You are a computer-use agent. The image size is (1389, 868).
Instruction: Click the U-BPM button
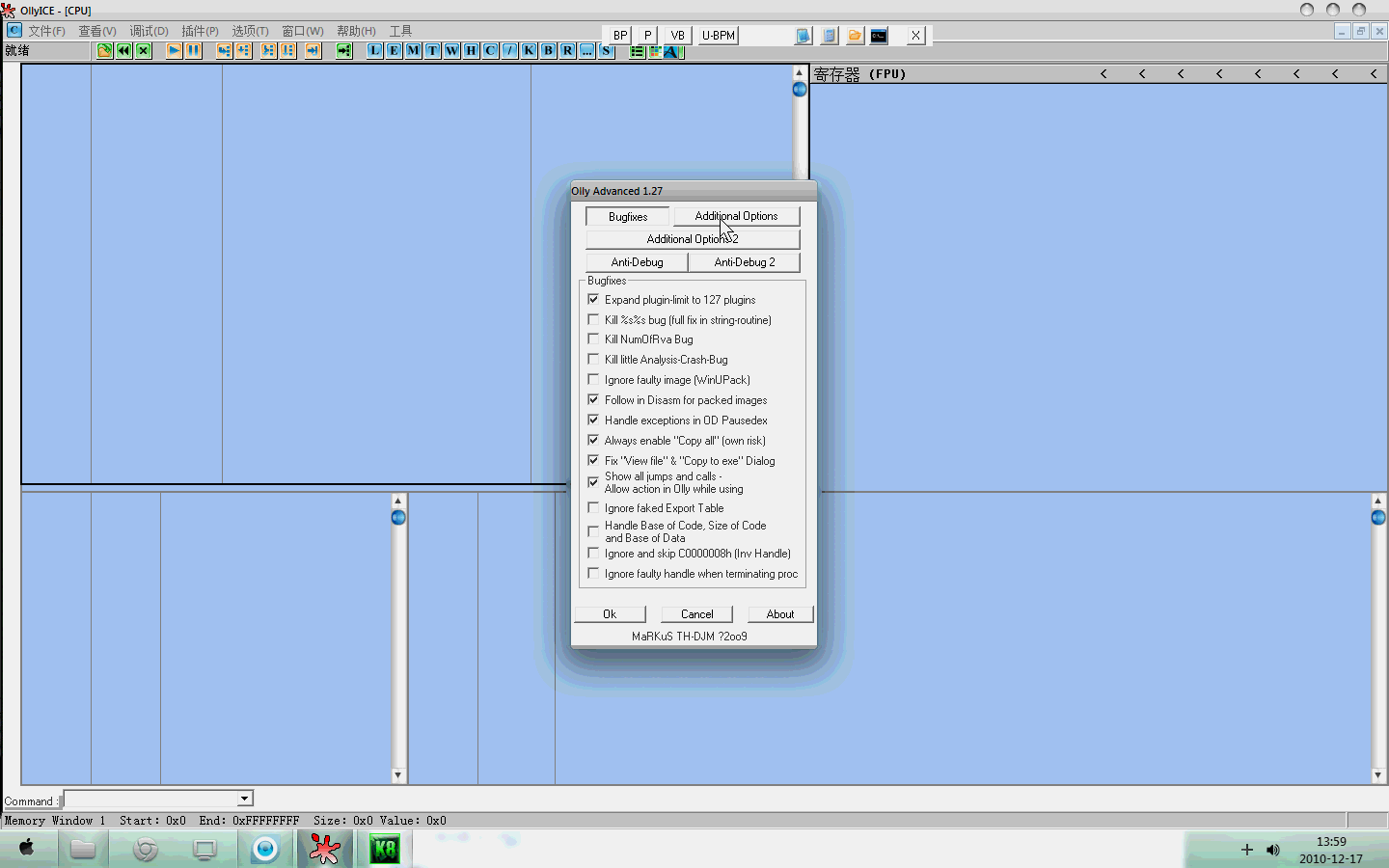click(x=719, y=36)
